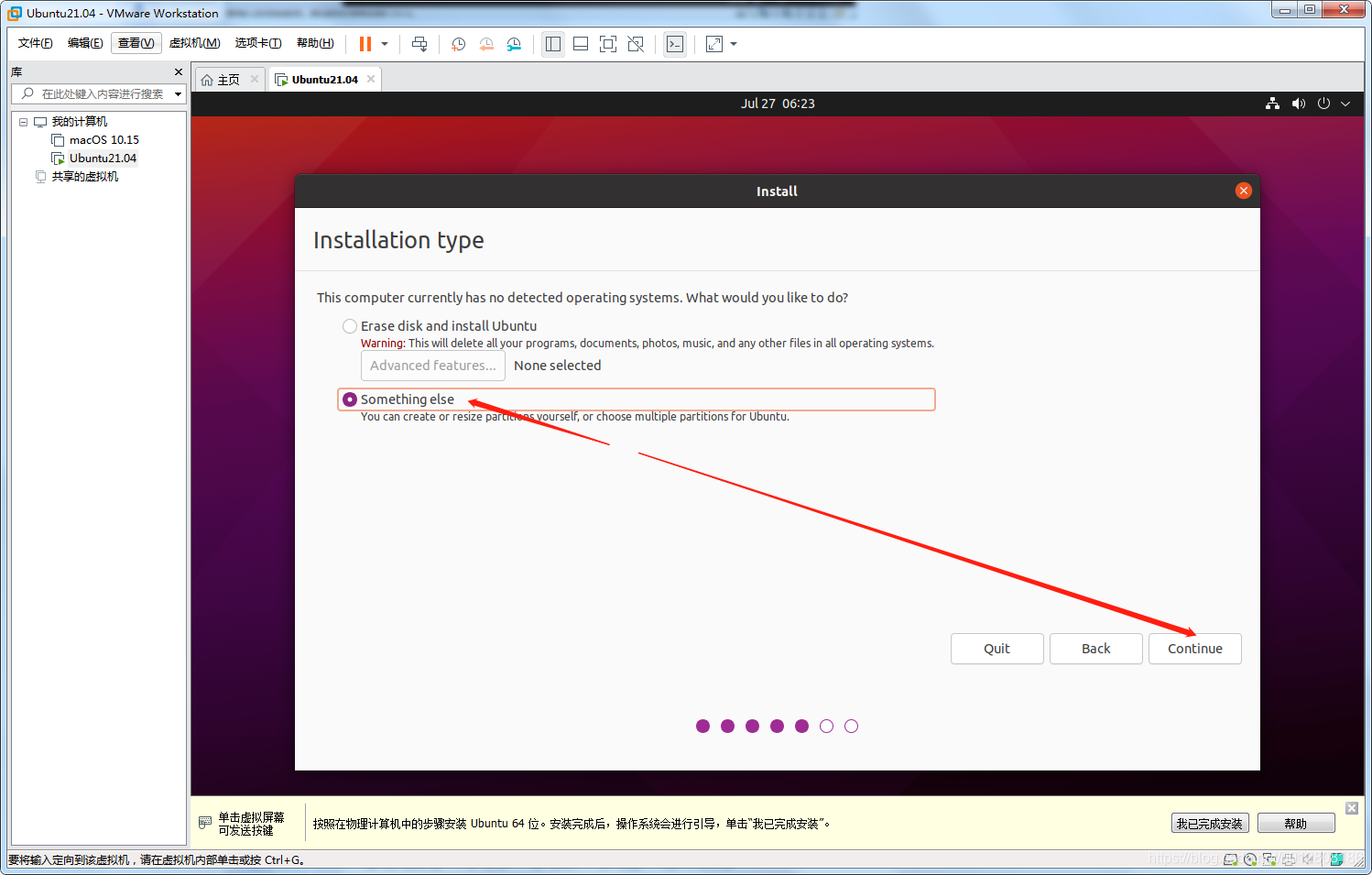
Task: Click the Quit button
Action: tap(996, 649)
